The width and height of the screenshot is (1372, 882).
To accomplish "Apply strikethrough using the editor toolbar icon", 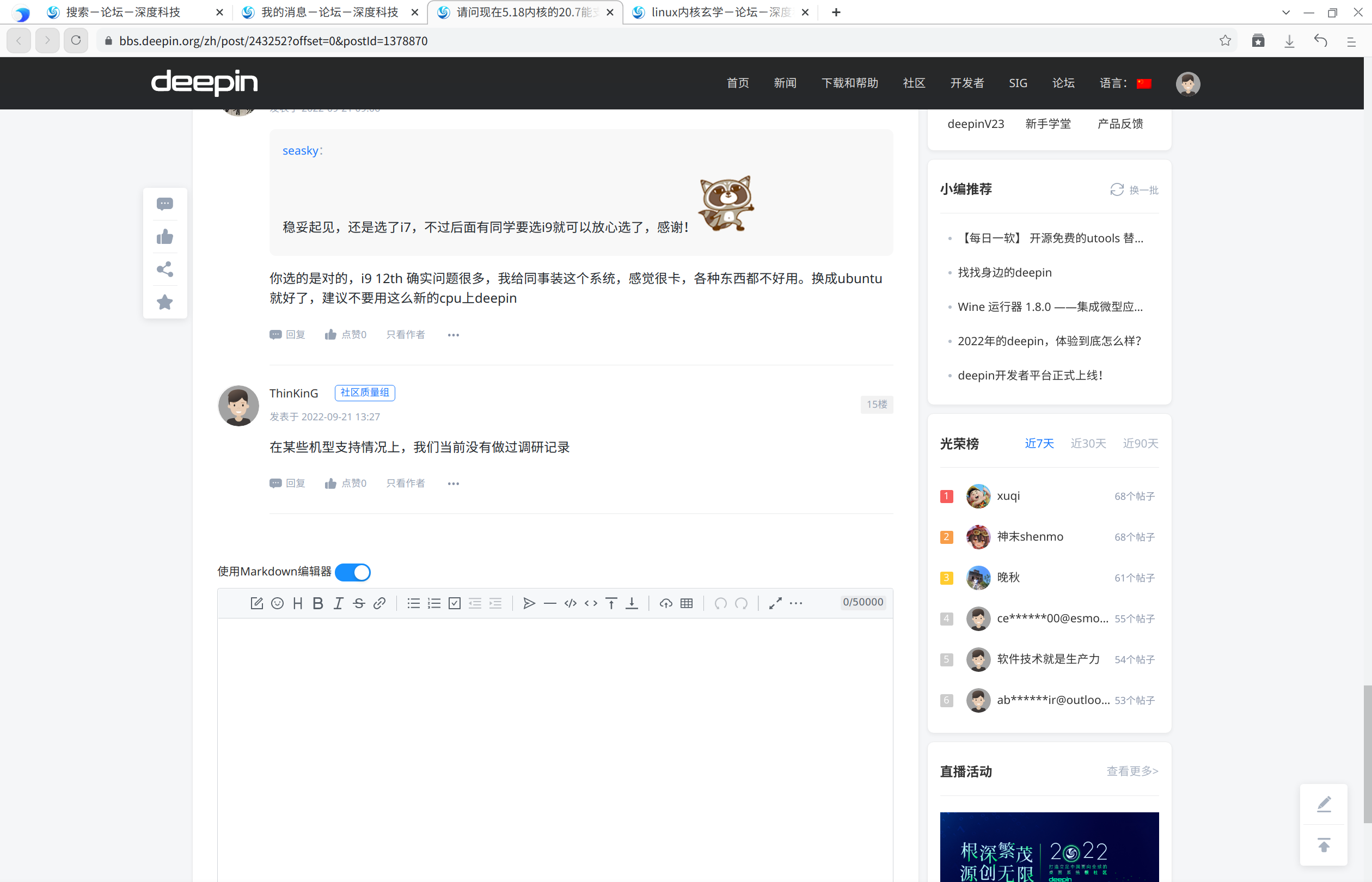I will [358, 603].
